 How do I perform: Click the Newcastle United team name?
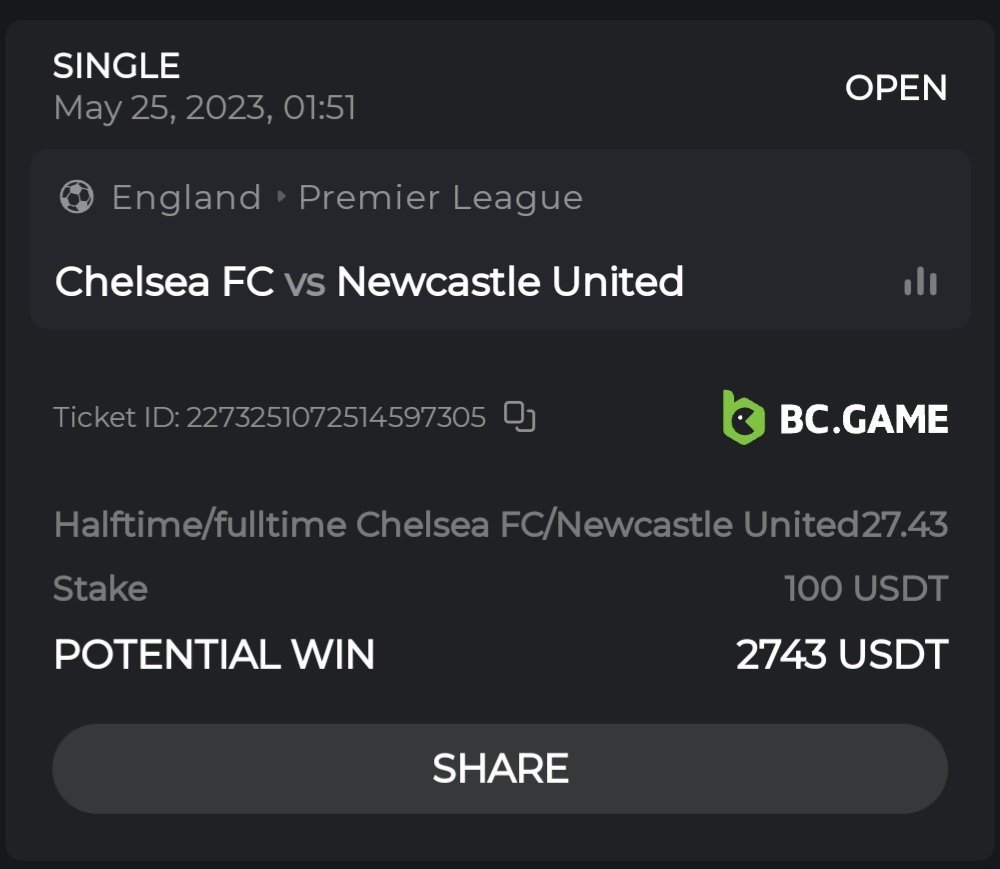510,282
